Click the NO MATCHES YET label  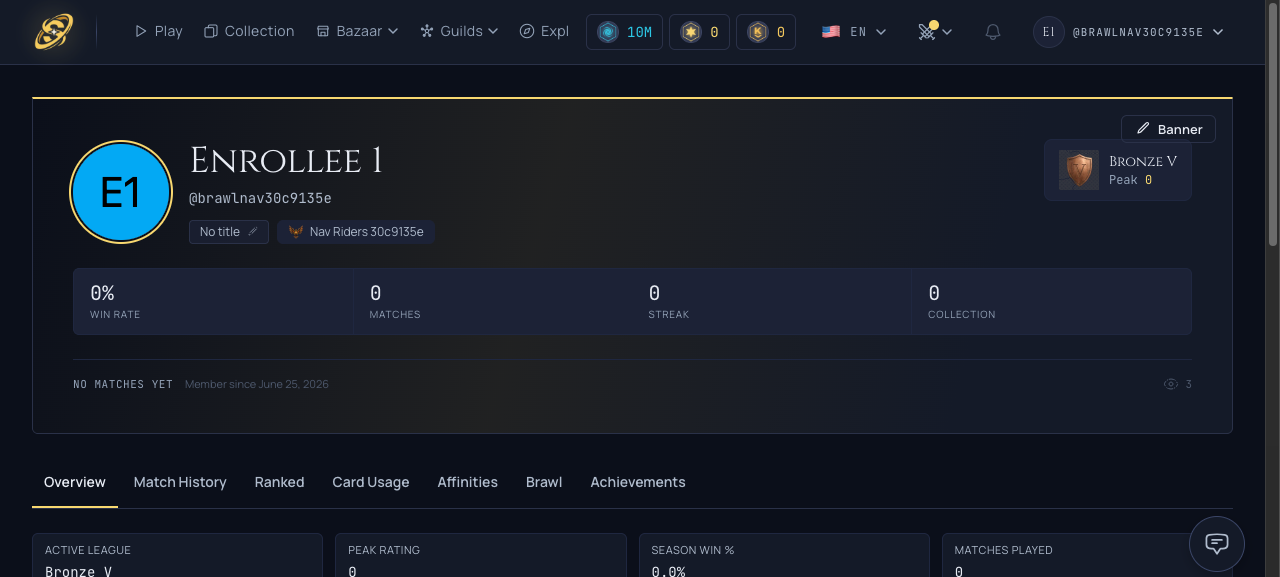coord(123,384)
